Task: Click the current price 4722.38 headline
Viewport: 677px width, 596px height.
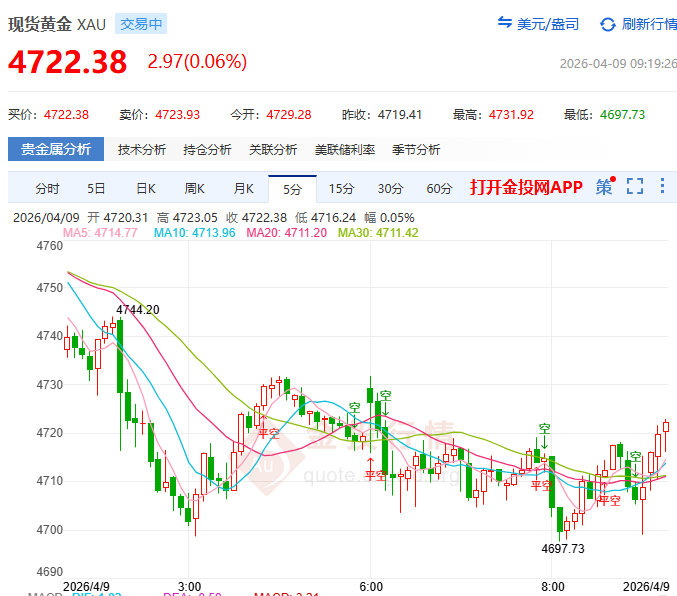Action: click(67, 62)
